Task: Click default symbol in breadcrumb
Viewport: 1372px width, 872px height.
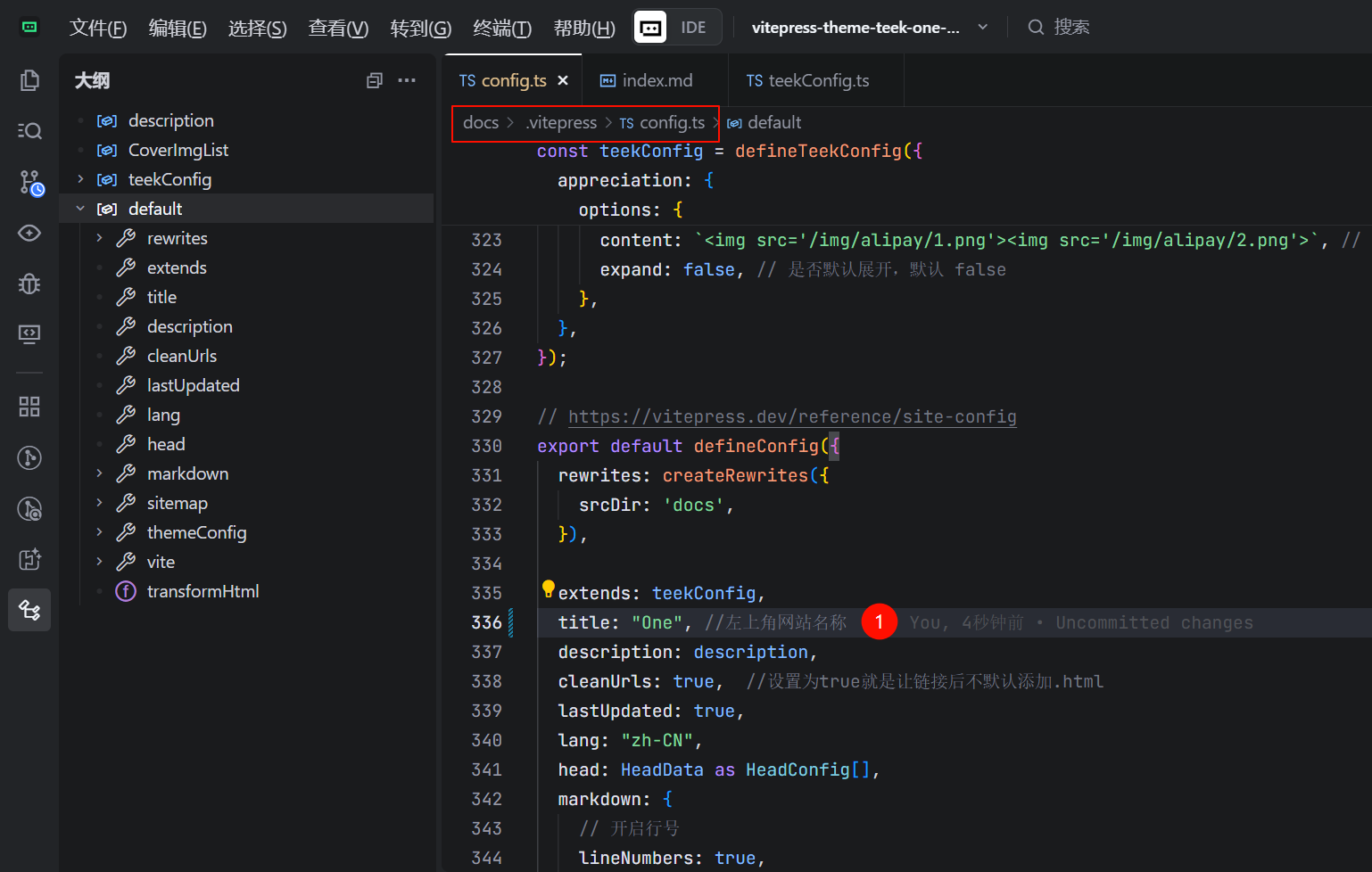Action: [x=765, y=122]
